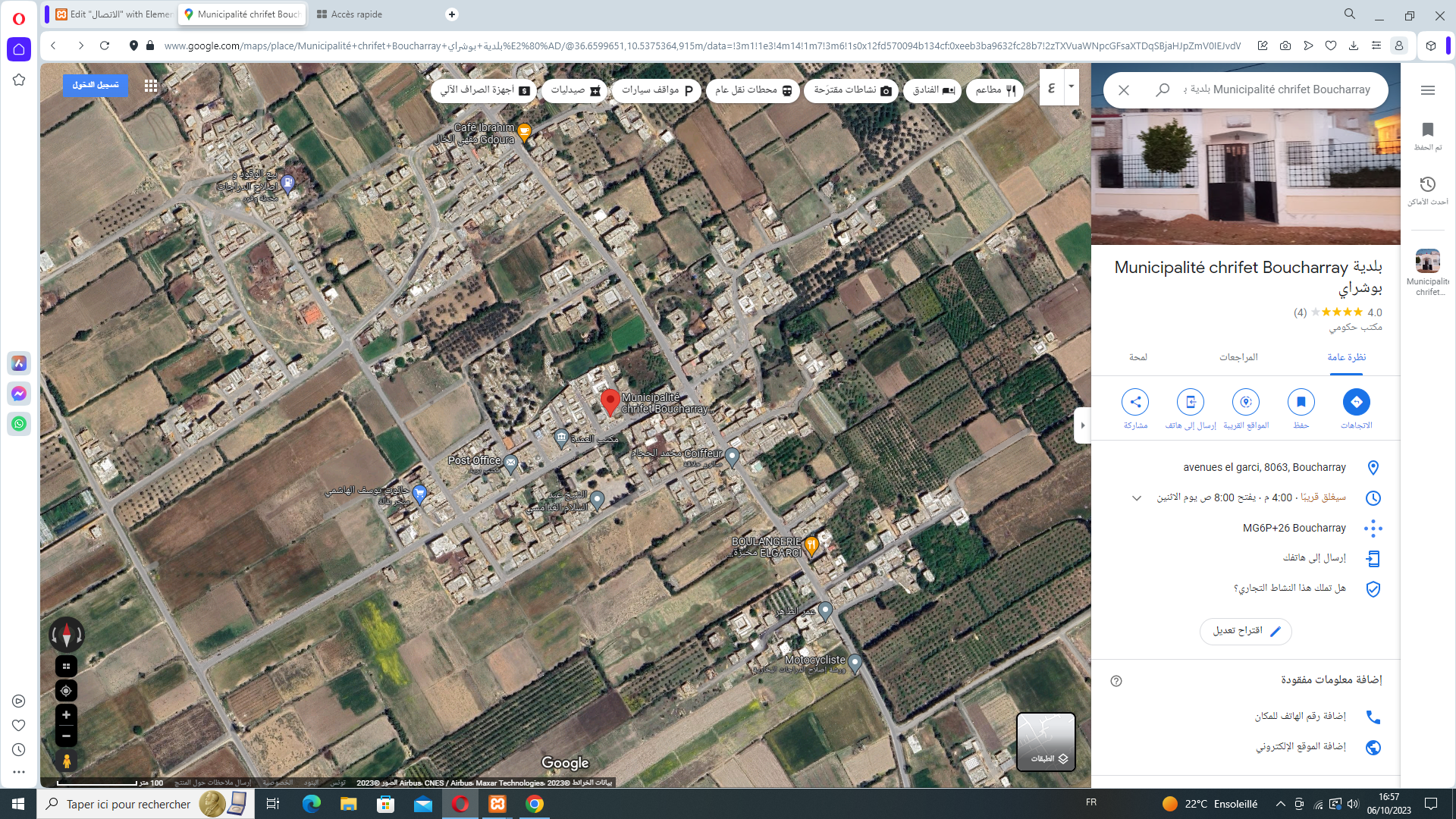Viewport: 1456px width, 819px height.
Task: Click the اقتراح تعديل suggest edit button
Action: tap(1245, 631)
